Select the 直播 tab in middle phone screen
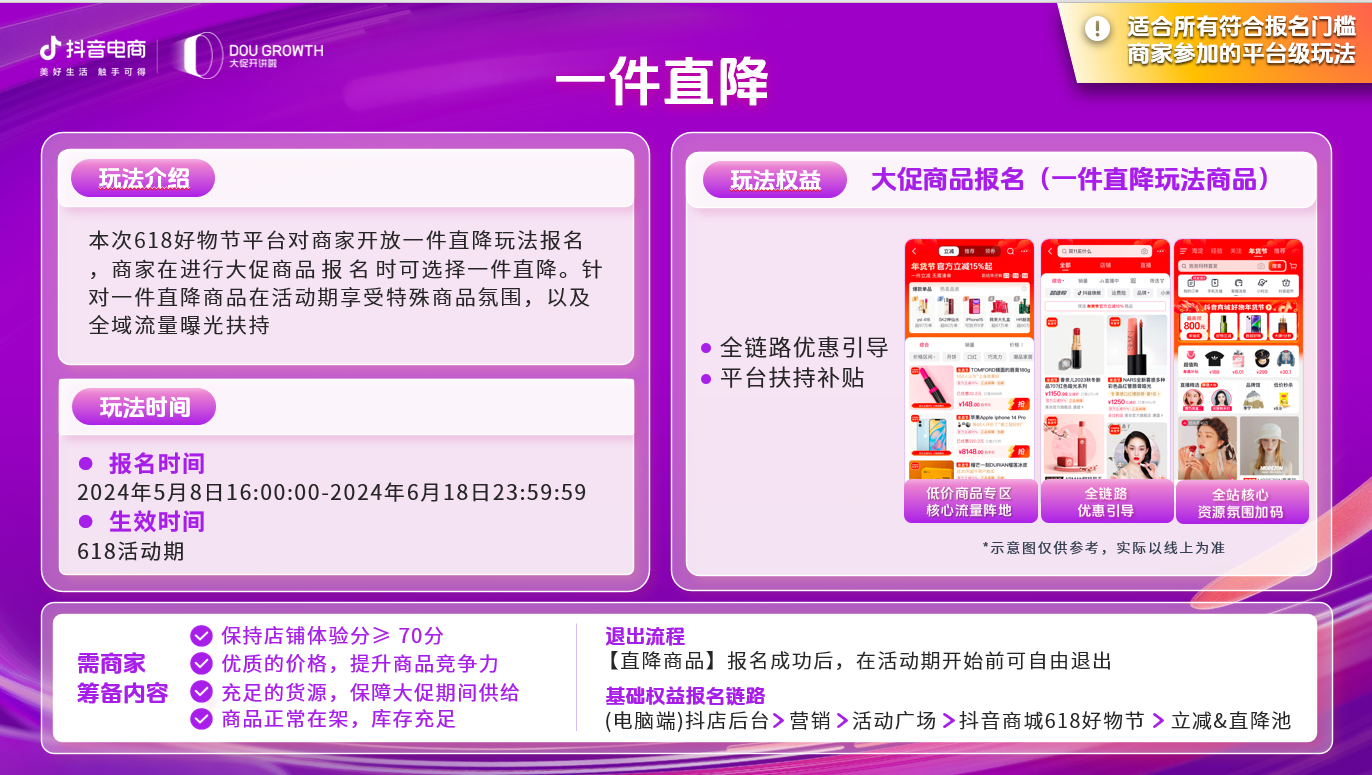Image resolution: width=1372 pixels, height=775 pixels. (1146, 265)
